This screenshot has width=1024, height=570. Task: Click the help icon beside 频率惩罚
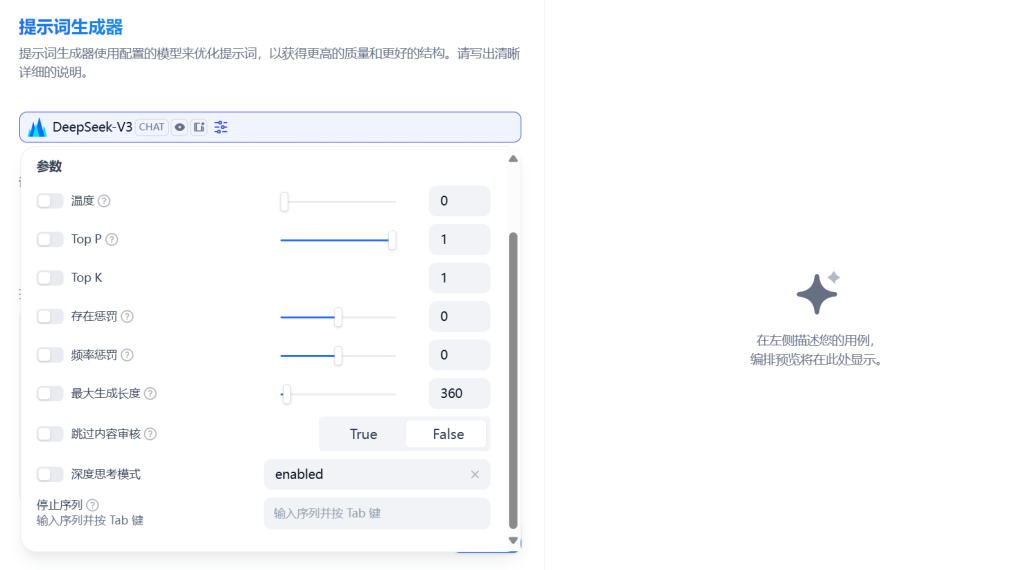[127, 355]
